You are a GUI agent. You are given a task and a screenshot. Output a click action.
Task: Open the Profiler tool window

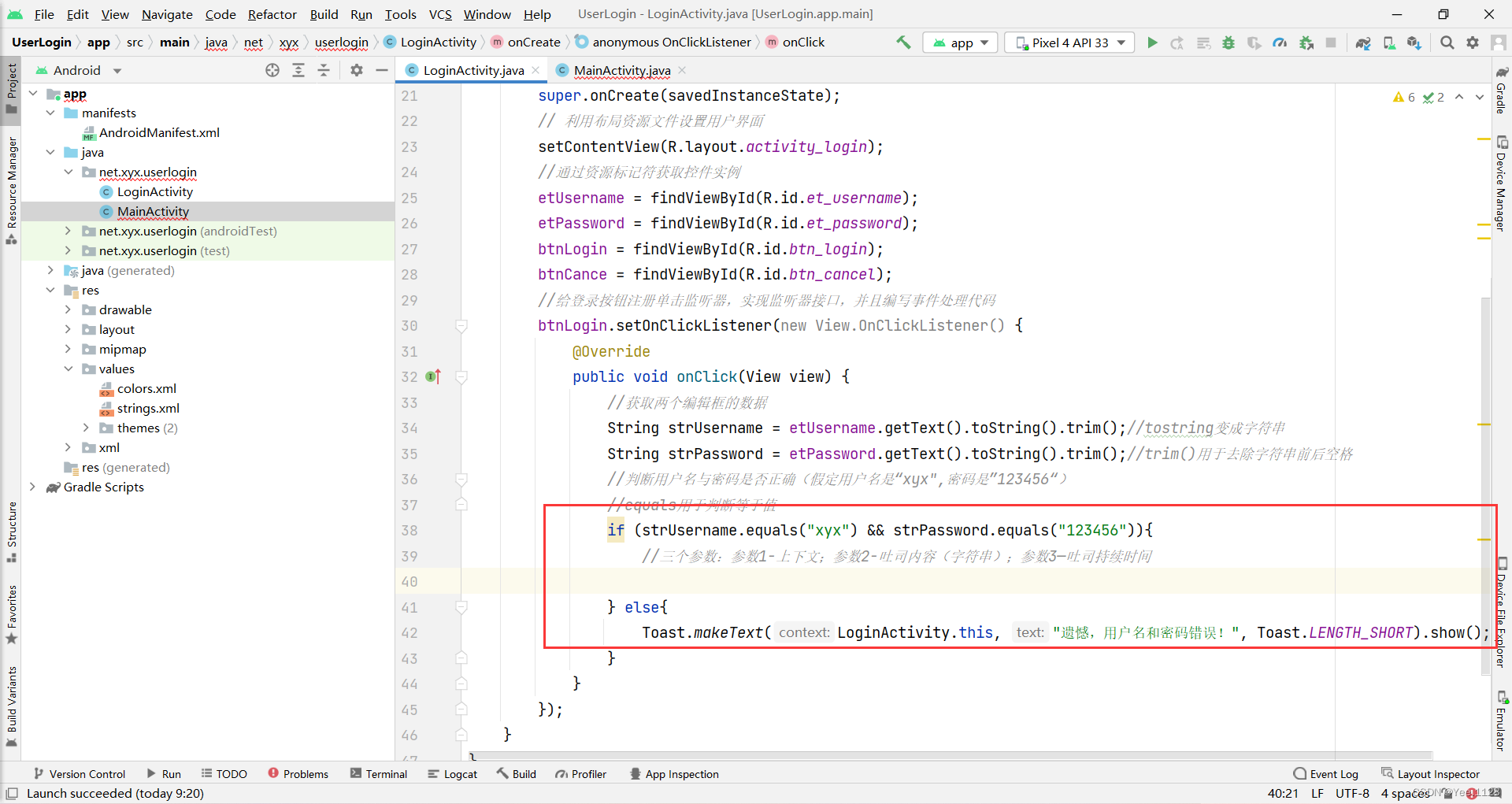[581, 774]
